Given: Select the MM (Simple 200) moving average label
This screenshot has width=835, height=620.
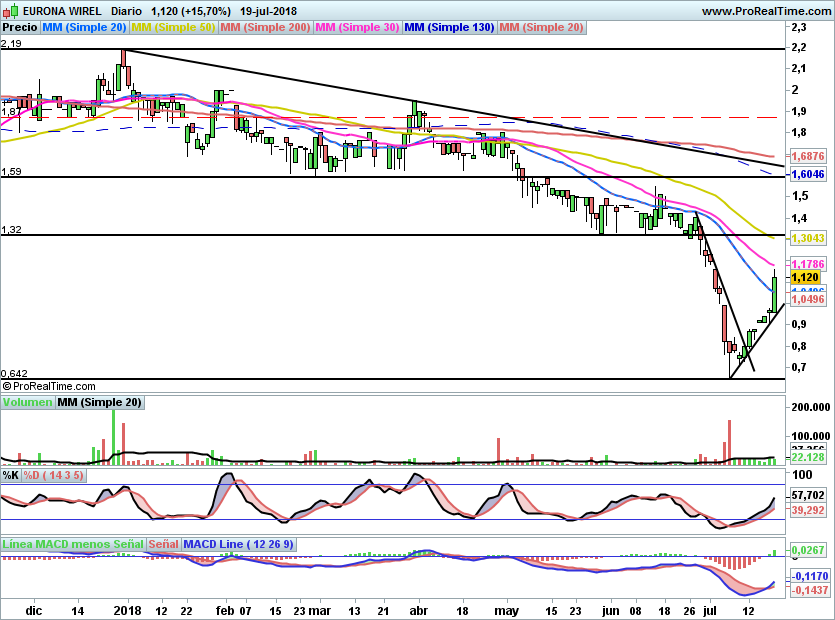Looking at the screenshot, I should pyautogui.click(x=265, y=28).
